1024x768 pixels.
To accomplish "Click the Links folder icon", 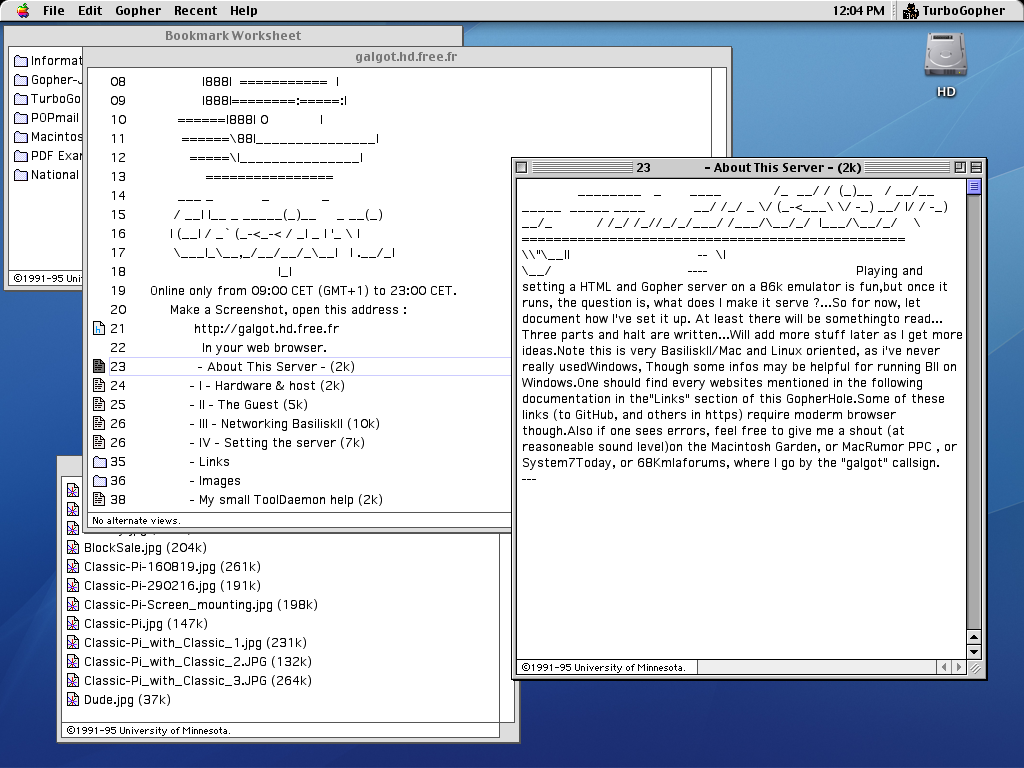I will point(99,462).
